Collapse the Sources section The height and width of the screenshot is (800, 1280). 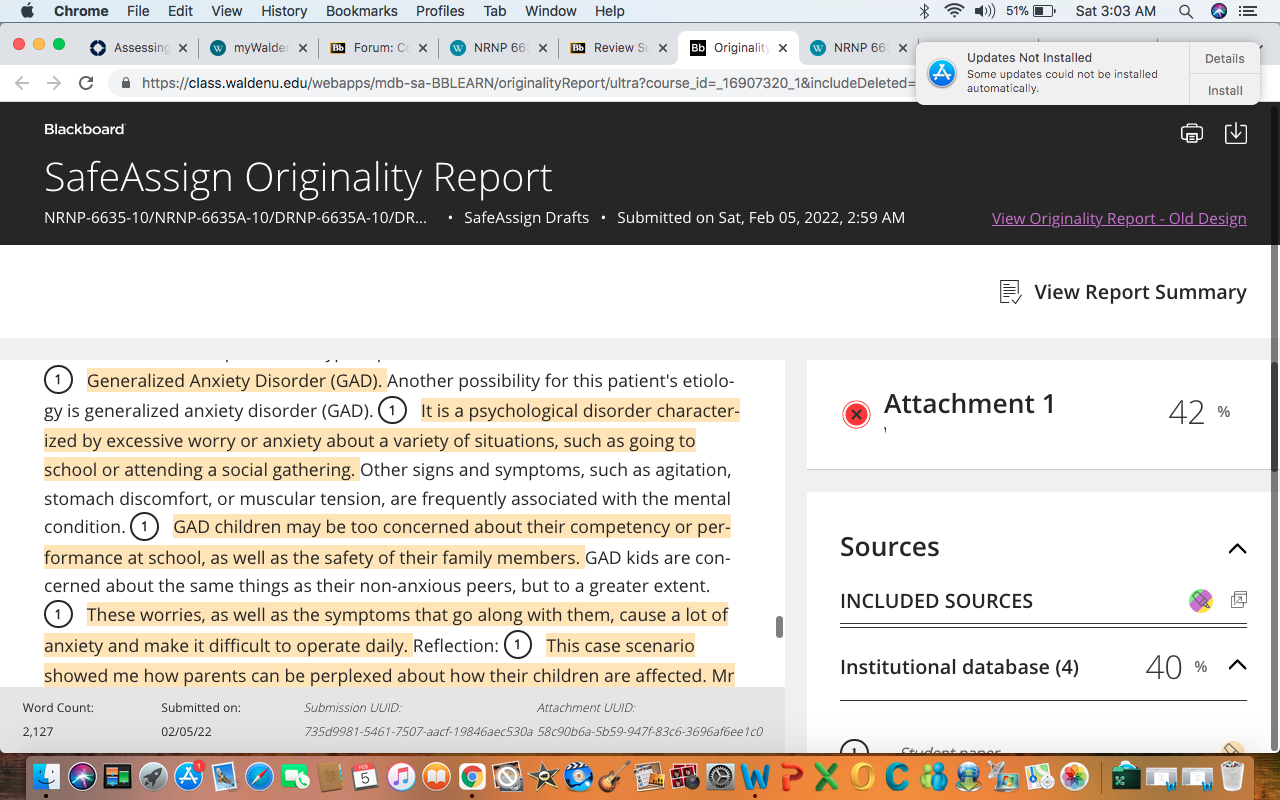1237,548
